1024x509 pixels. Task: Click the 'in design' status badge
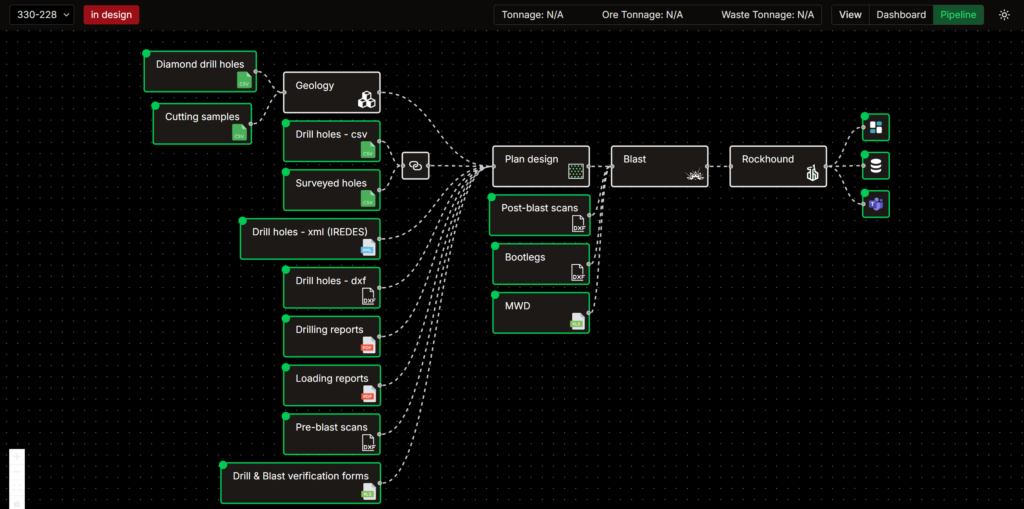[111, 15]
